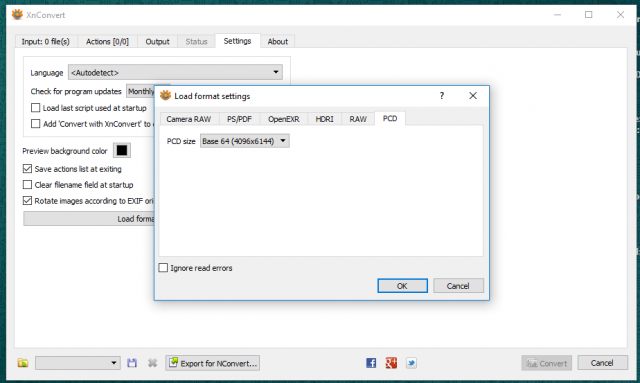Switch to the Camera RAW tab
This screenshot has width=640, height=383.
(189, 119)
